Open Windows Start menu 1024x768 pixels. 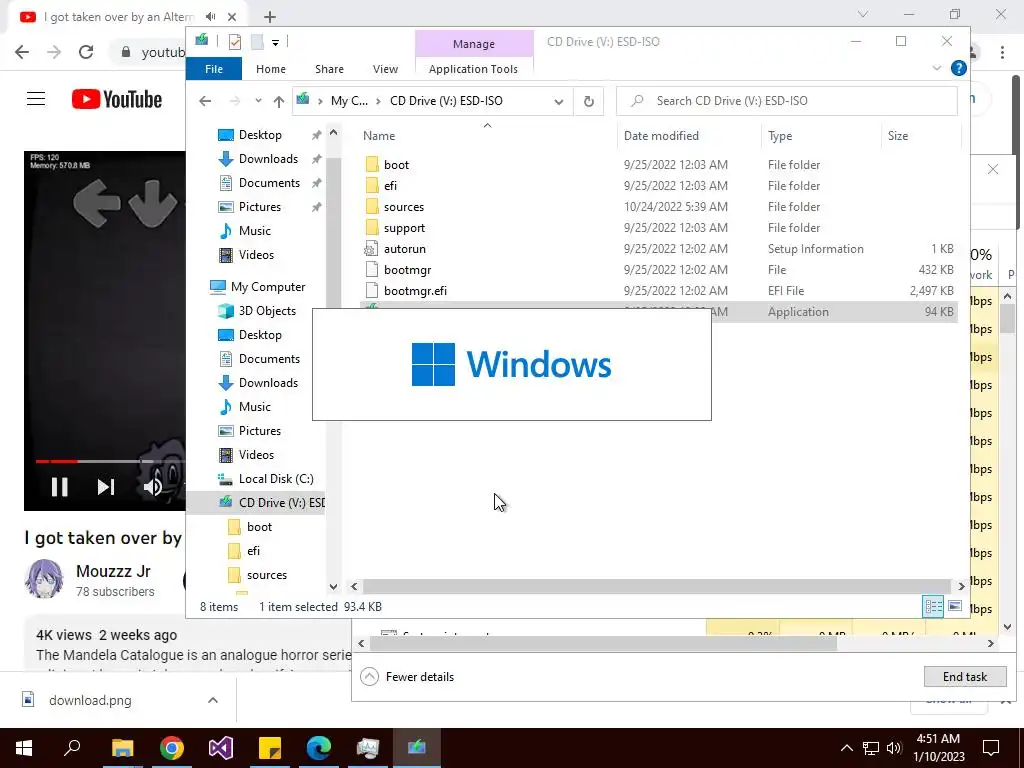(24, 748)
